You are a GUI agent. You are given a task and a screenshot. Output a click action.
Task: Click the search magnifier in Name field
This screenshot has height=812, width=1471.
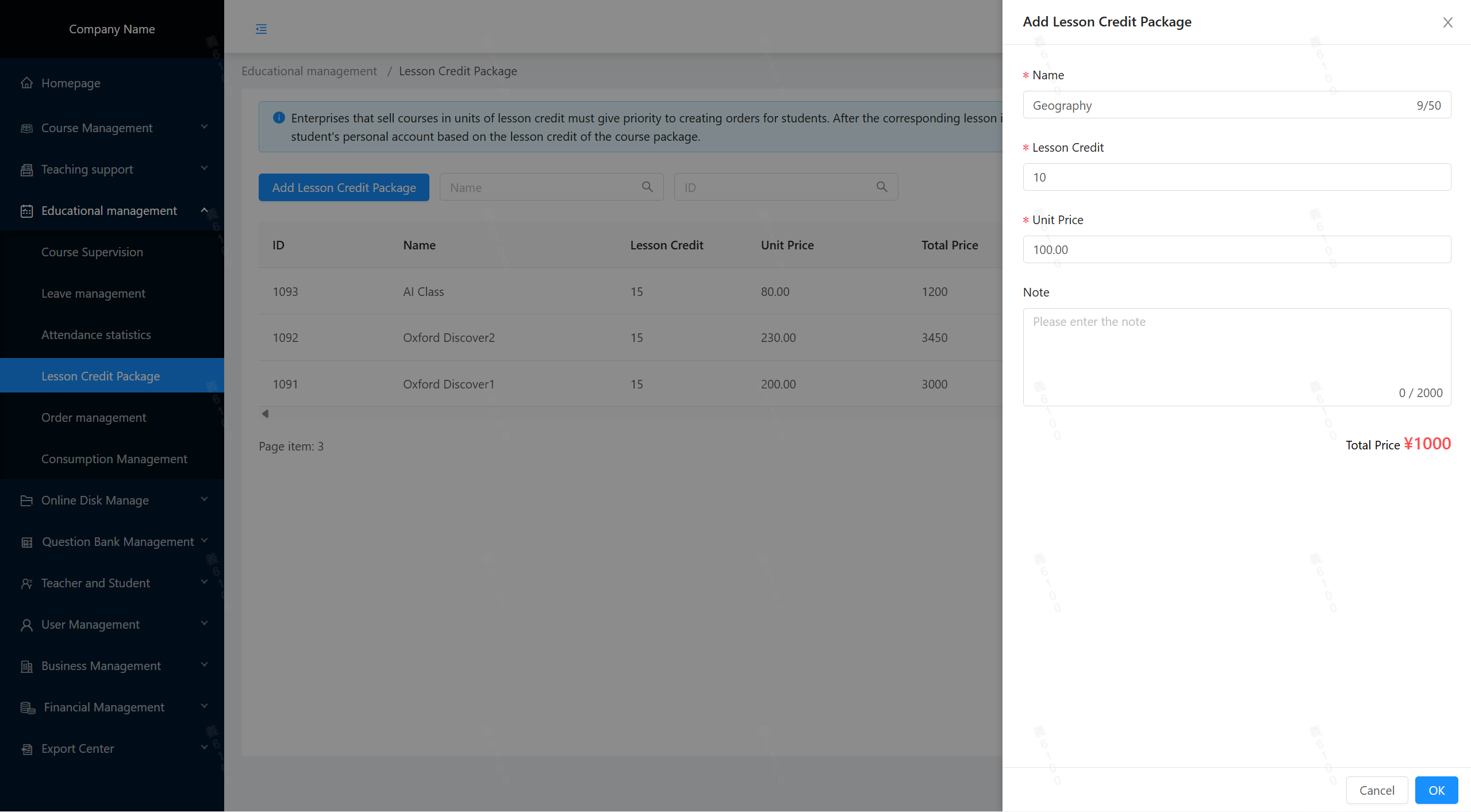(x=647, y=187)
